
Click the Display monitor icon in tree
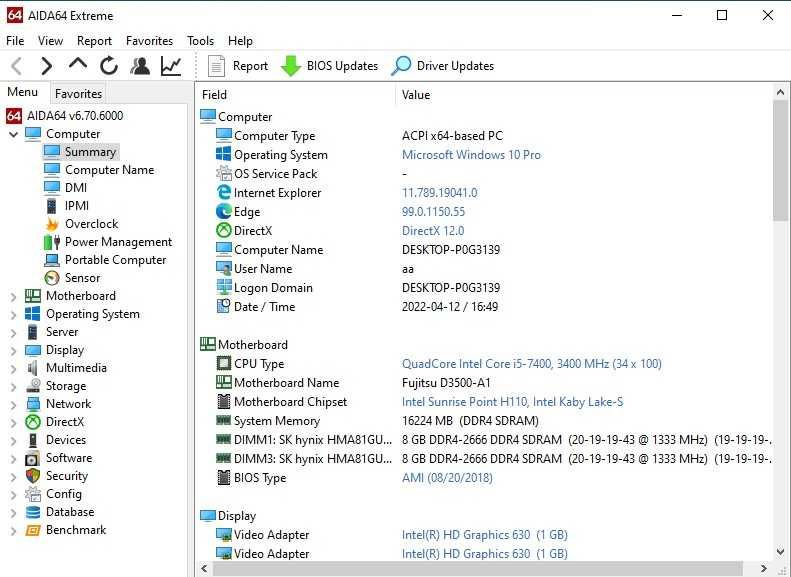[33, 350]
